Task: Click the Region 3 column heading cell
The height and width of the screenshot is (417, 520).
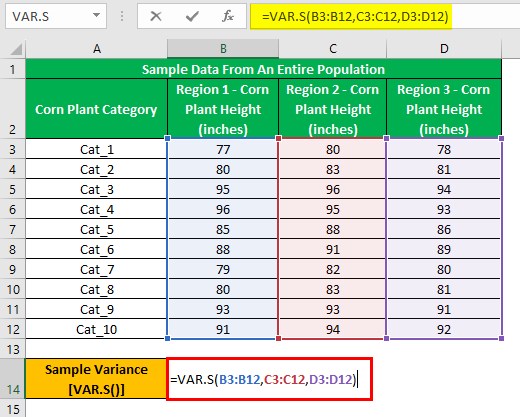Action: point(444,109)
